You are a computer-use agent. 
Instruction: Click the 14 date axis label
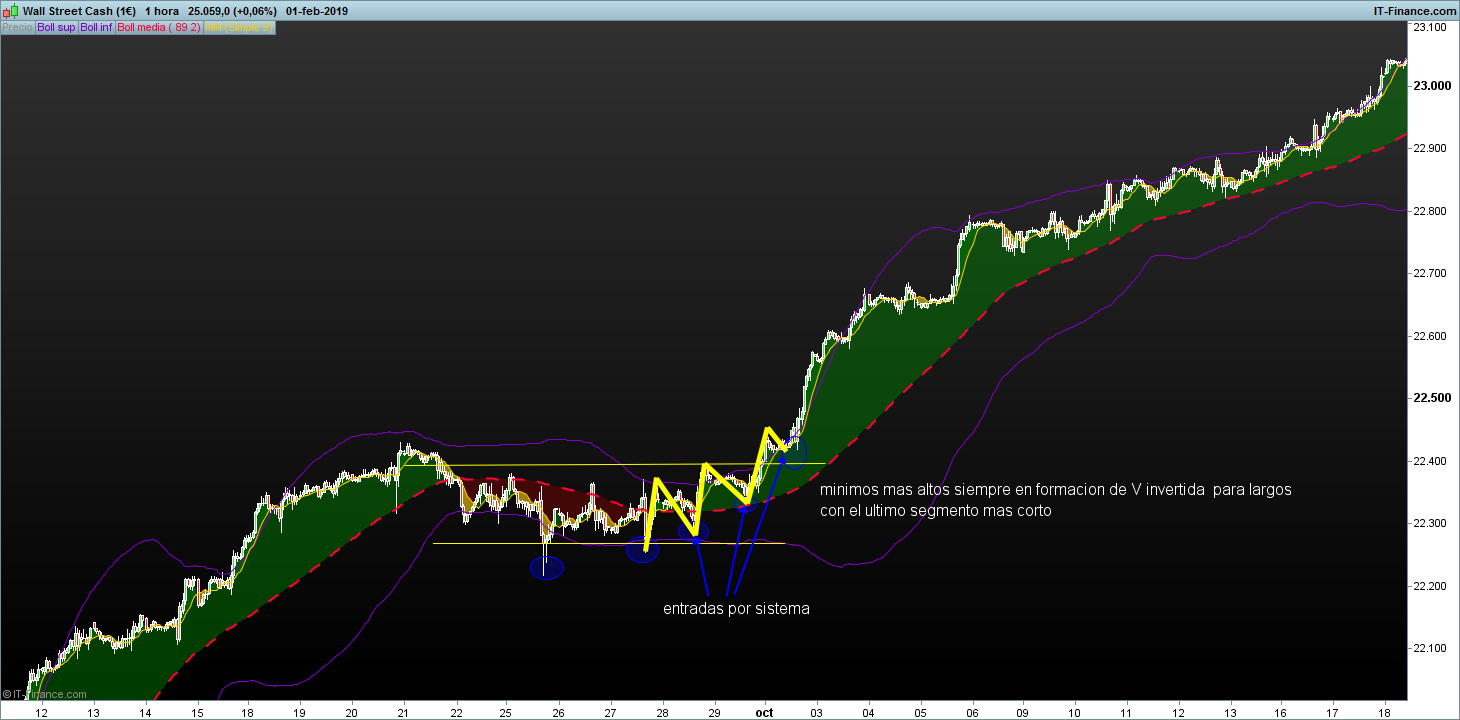tap(145, 712)
